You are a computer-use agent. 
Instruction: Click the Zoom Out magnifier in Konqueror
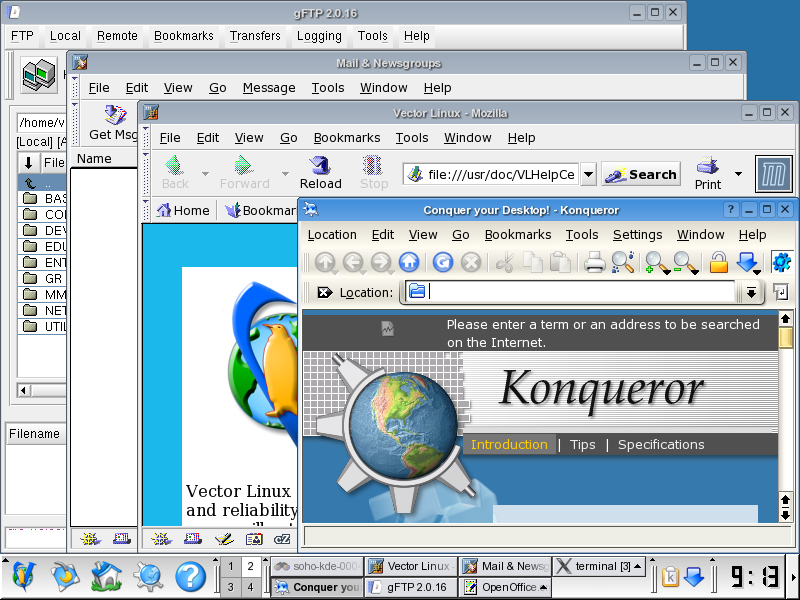684,263
